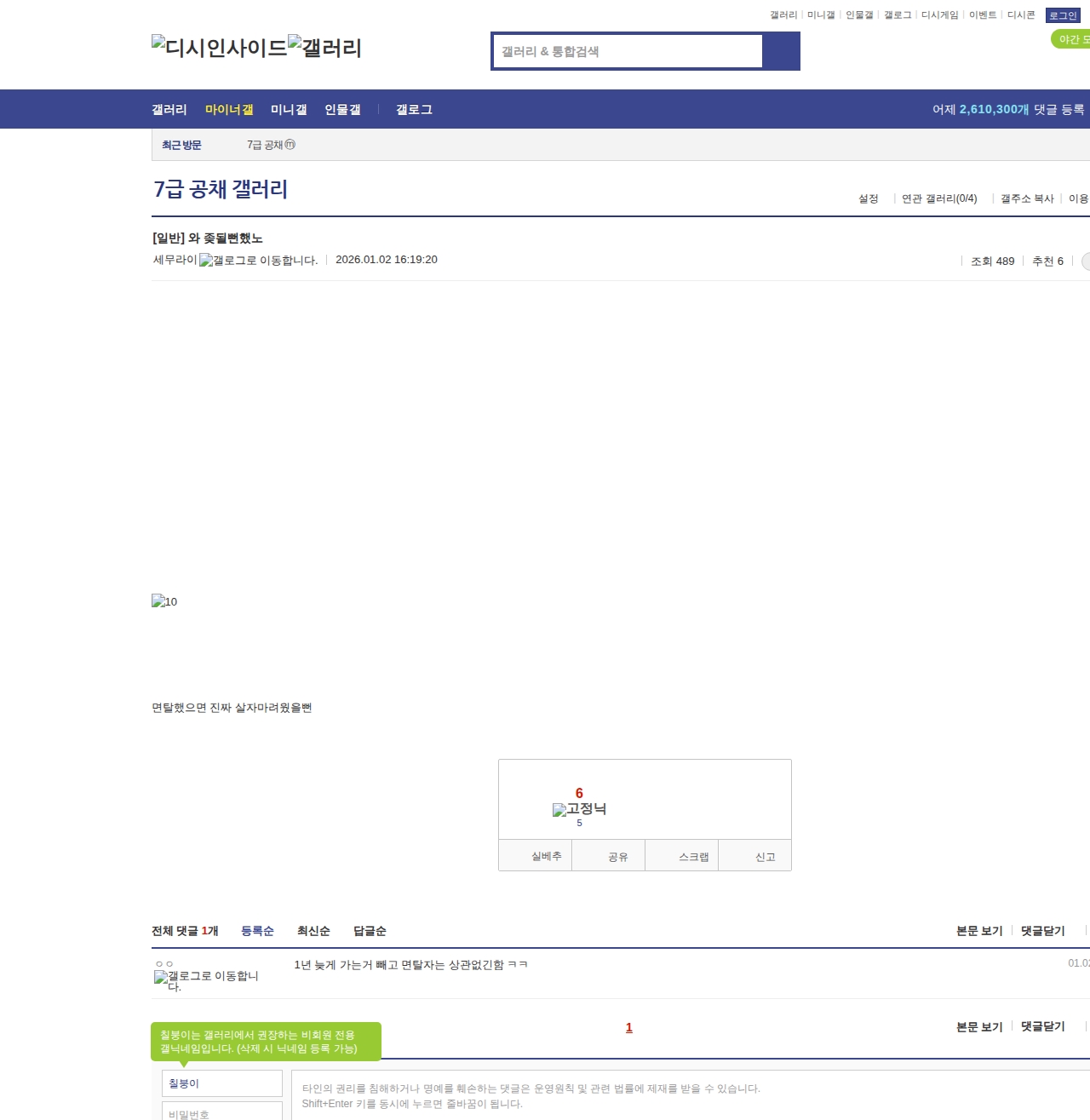Screen dimensions: 1090x1120
Task: Click 본문 보기 above the comment list
Action: pos(979,931)
